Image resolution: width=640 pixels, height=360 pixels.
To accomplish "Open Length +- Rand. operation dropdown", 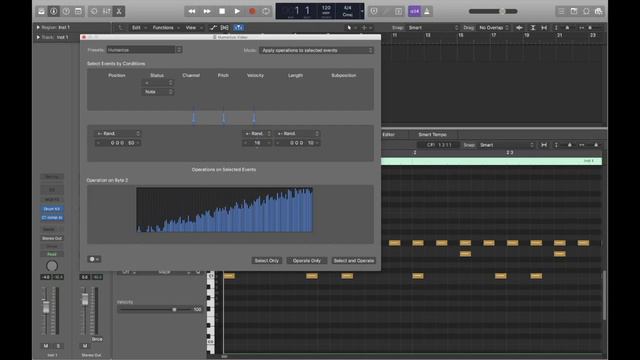I will [x=298, y=133].
